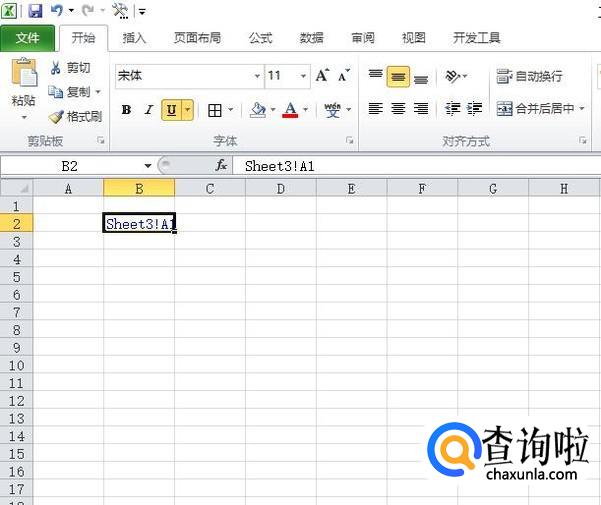Open the Excel application icon menu
601x505 pixels.
(x=8, y=10)
